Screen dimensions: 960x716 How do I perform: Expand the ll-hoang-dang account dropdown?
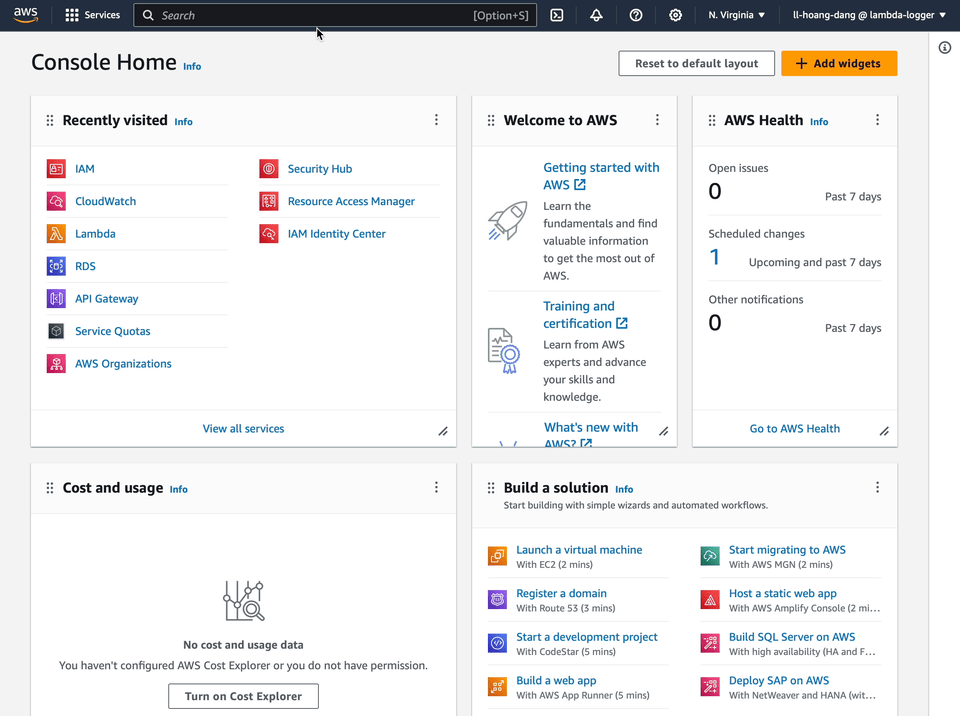(869, 15)
